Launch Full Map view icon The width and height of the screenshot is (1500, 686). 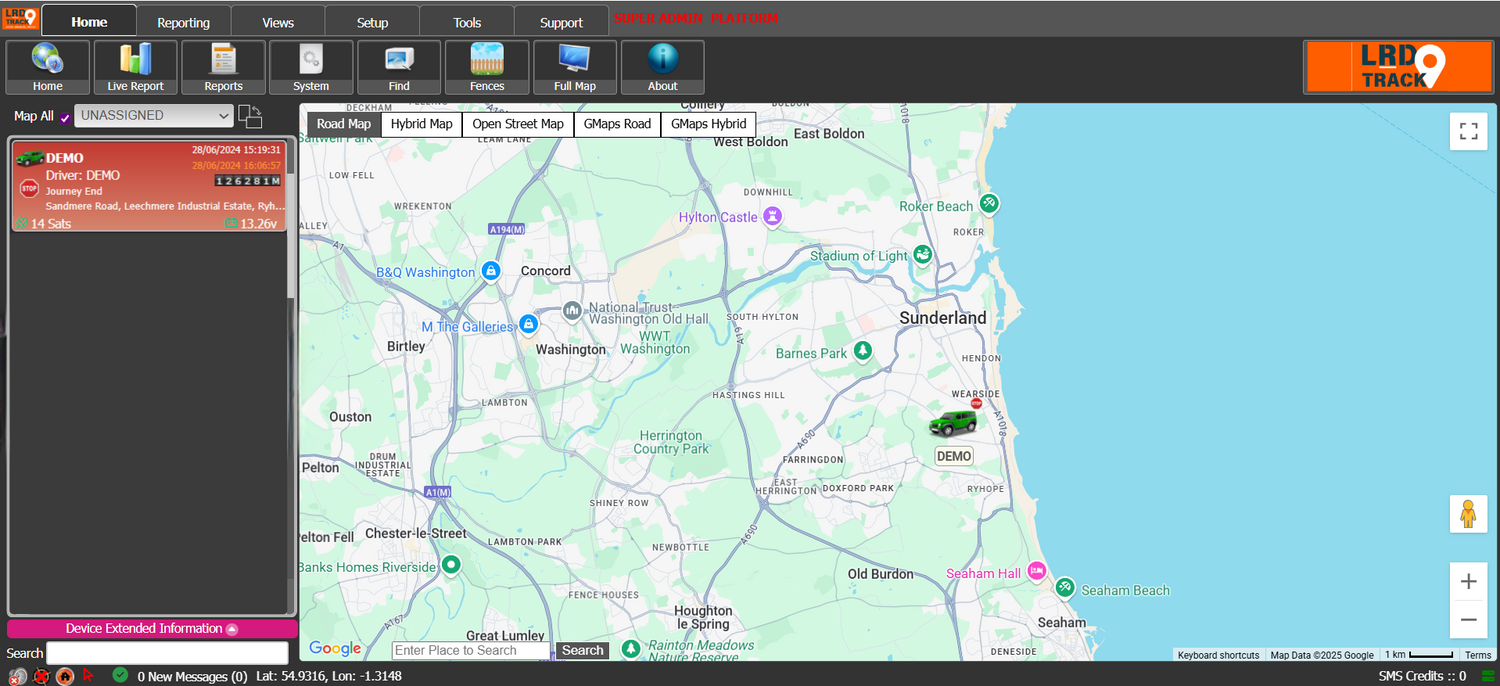coord(575,67)
